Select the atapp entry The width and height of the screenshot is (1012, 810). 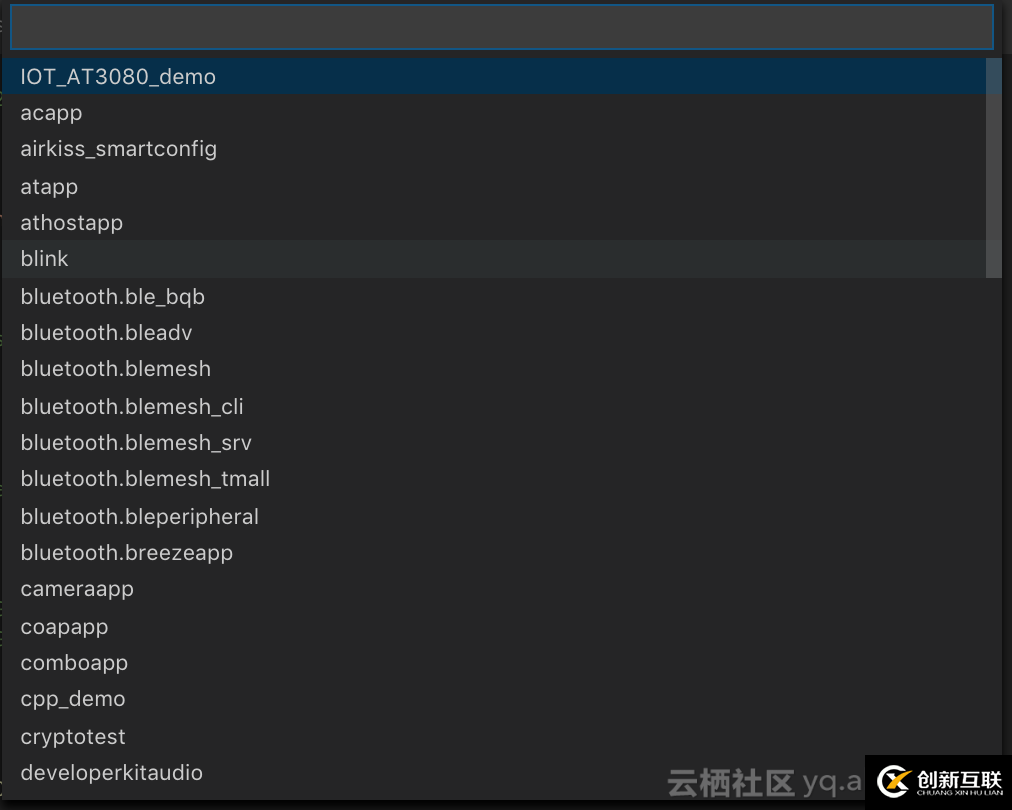(48, 186)
